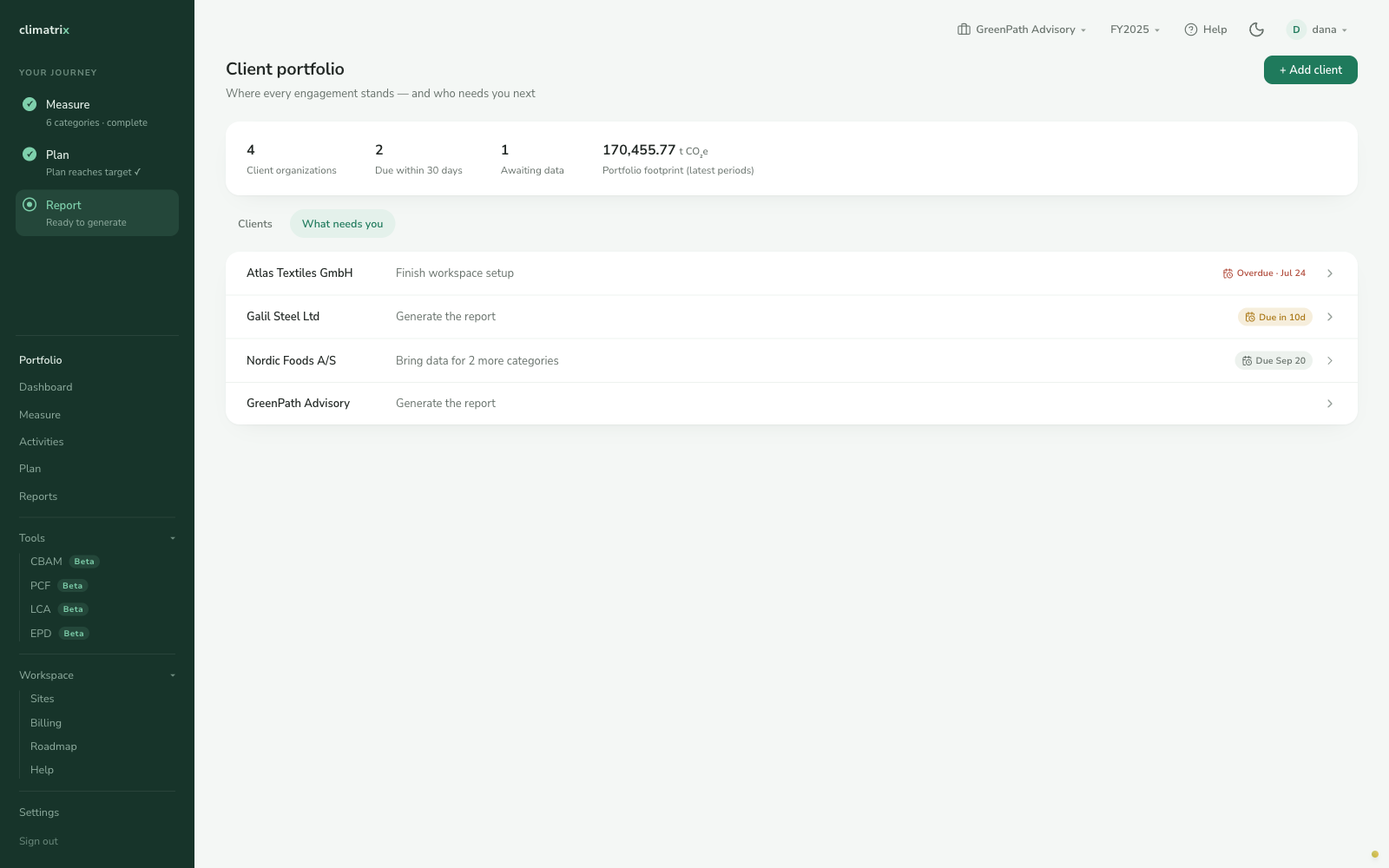Click the Add client button

(x=1310, y=70)
